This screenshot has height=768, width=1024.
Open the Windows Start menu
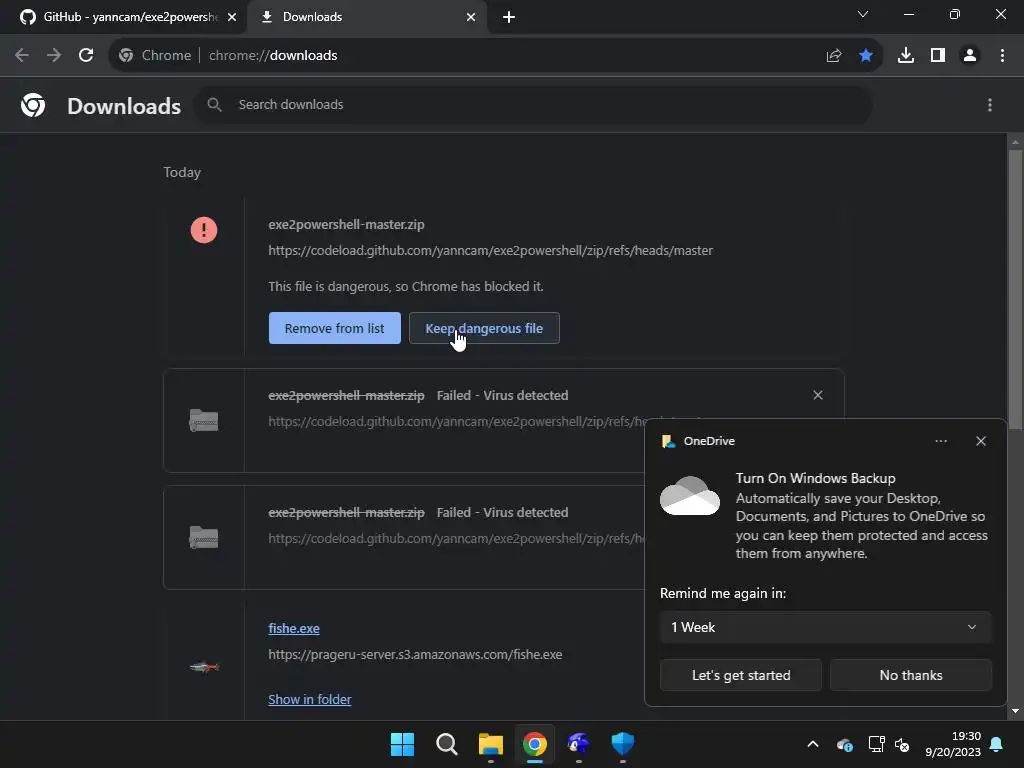pyautogui.click(x=402, y=744)
